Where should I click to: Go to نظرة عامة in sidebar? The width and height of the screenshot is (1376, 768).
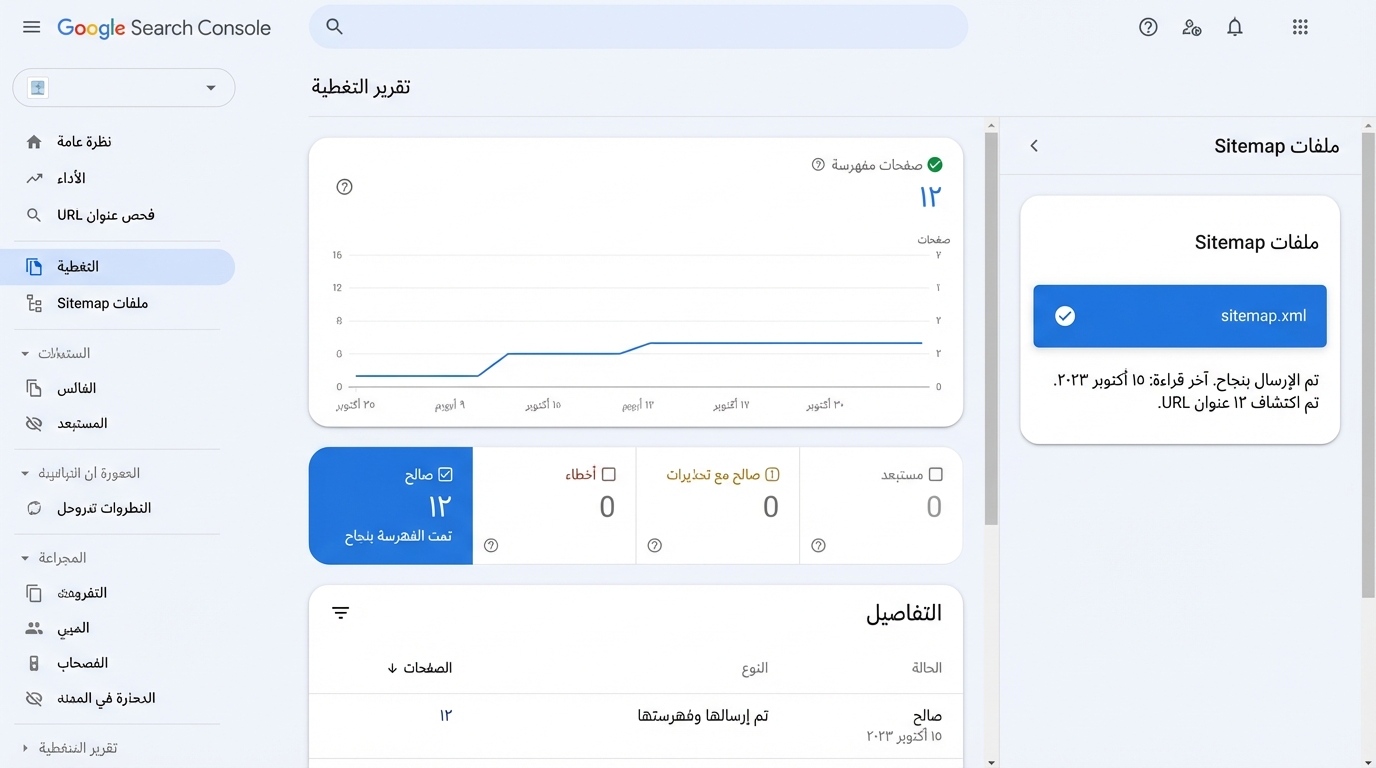point(84,142)
